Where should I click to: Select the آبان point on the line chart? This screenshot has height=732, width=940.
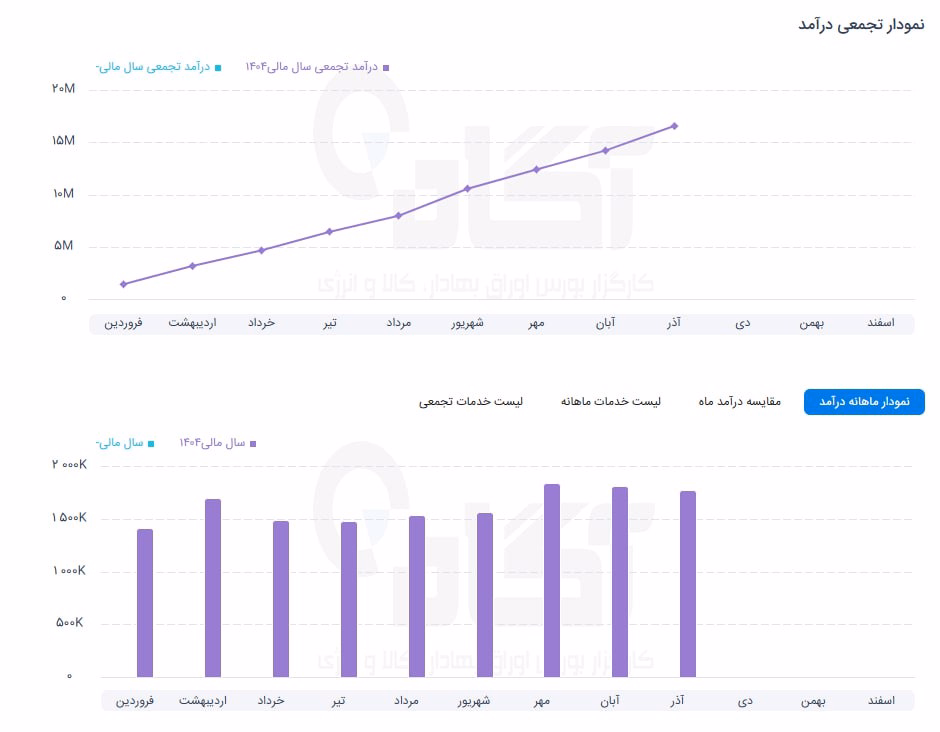[x=605, y=150]
